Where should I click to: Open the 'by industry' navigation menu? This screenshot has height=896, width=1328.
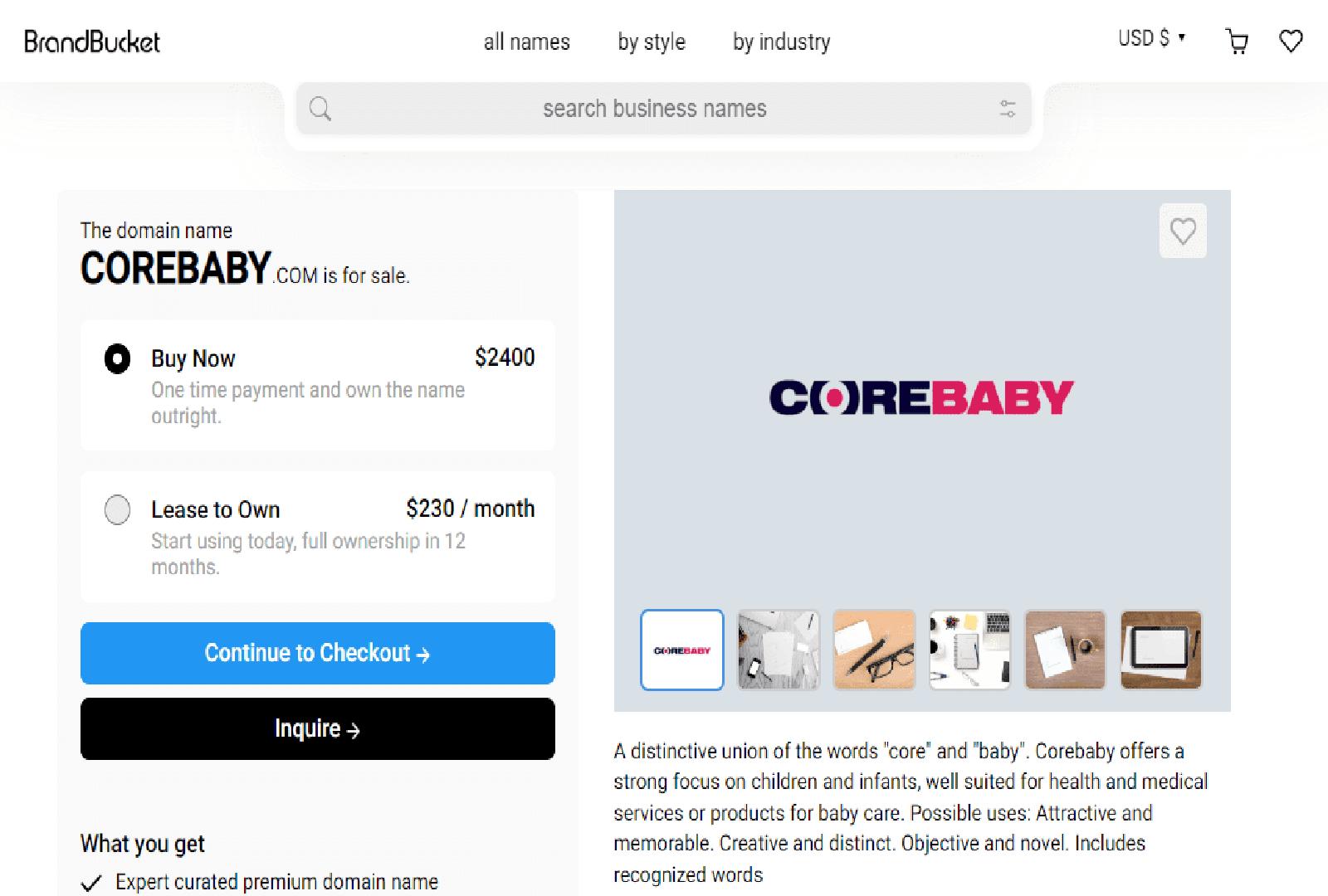[781, 41]
